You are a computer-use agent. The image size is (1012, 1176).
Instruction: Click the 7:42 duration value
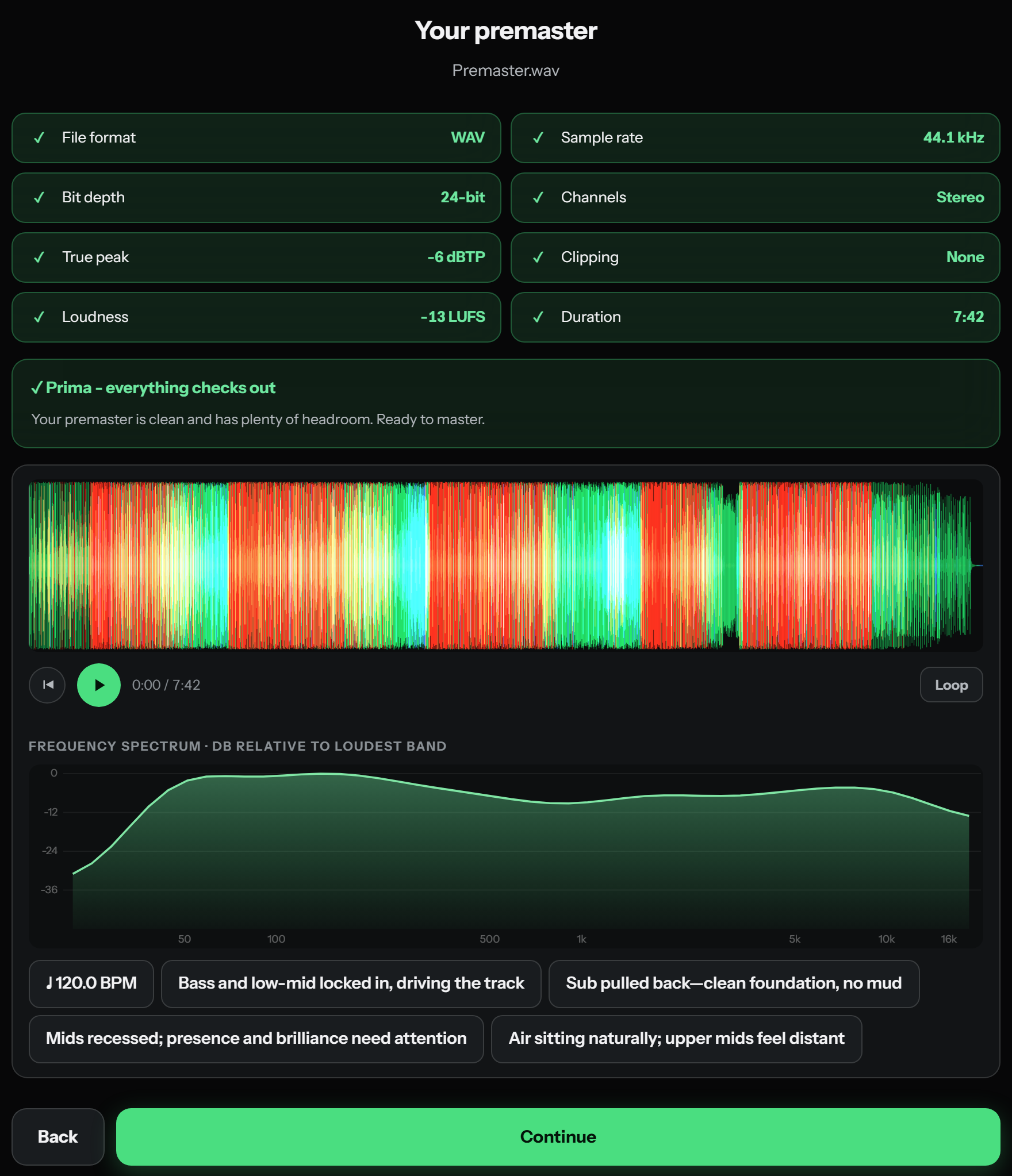point(968,317)
